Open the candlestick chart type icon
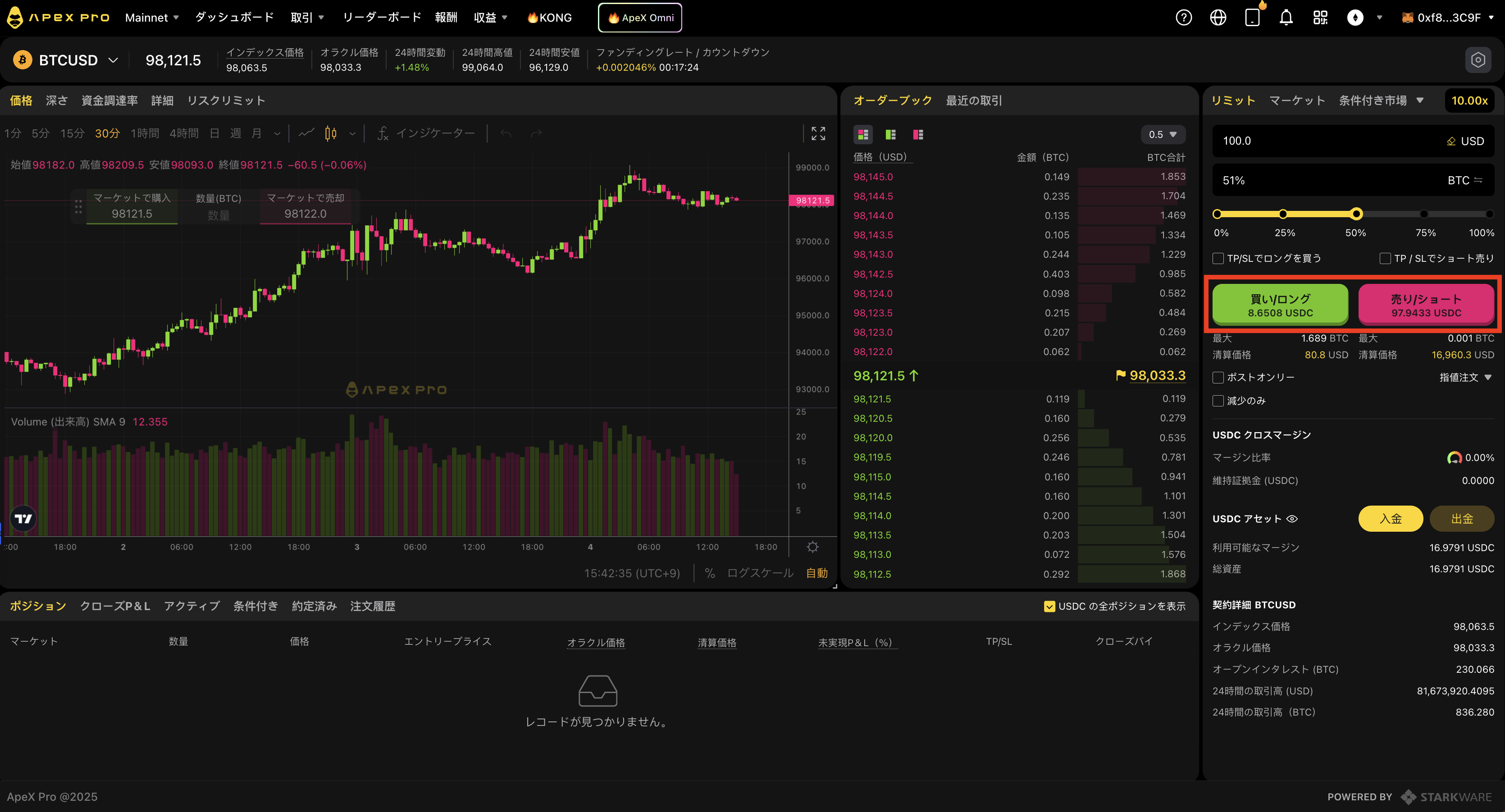The height and width of the screenshot is (812, 1505). pyautogui.click(x=331, y=133)
